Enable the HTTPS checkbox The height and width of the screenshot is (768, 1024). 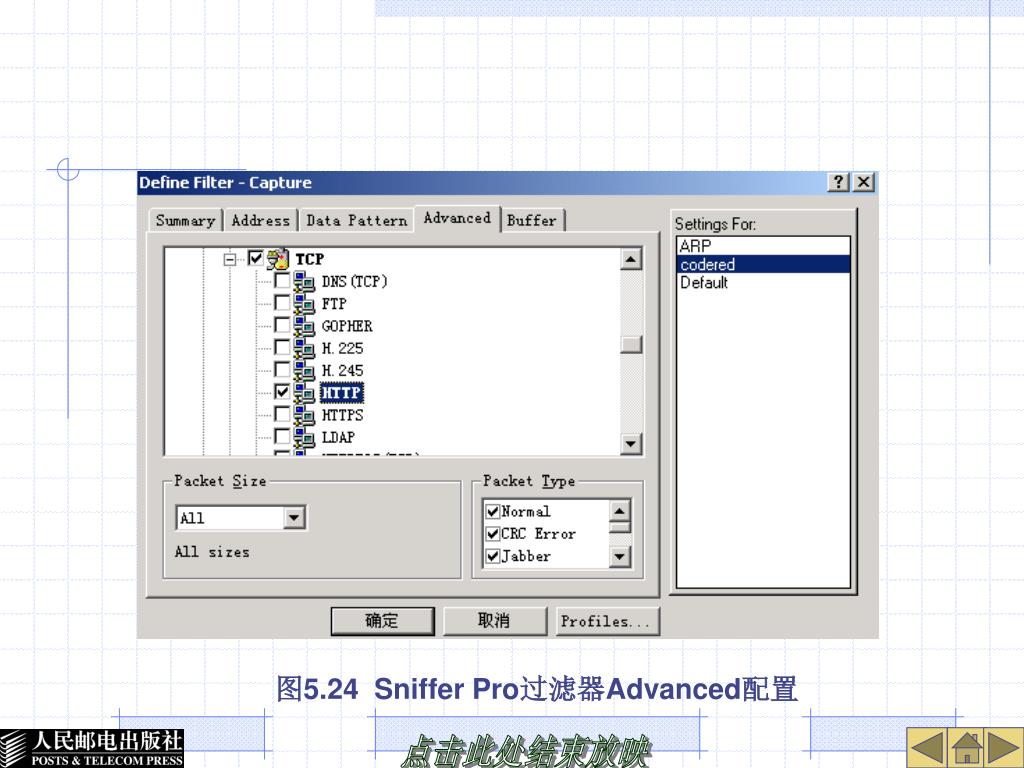(x=282, y=414)
